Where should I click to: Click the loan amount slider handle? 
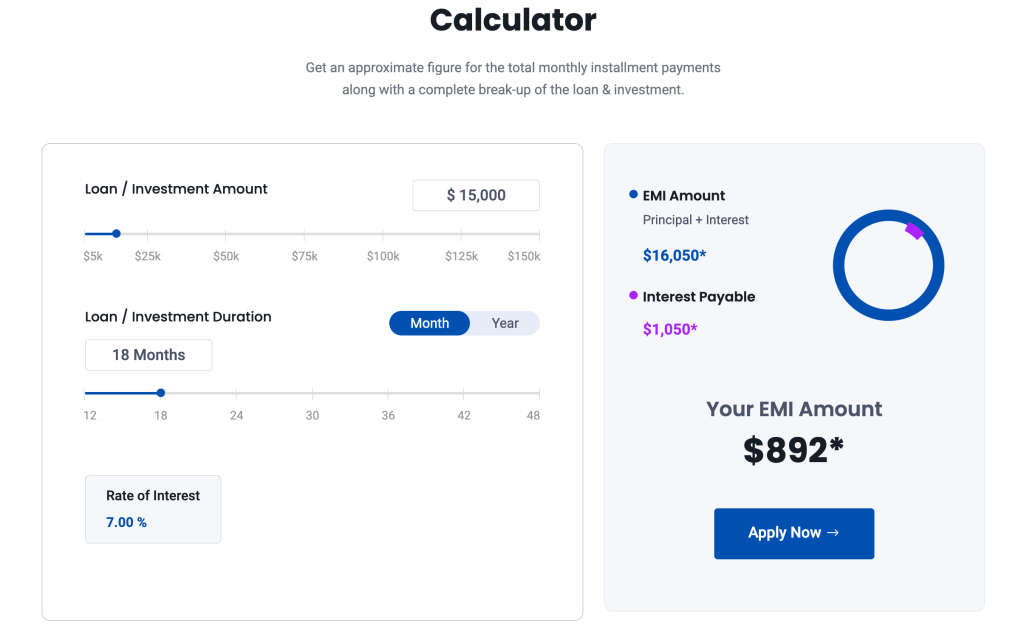(x=116, y=234)
